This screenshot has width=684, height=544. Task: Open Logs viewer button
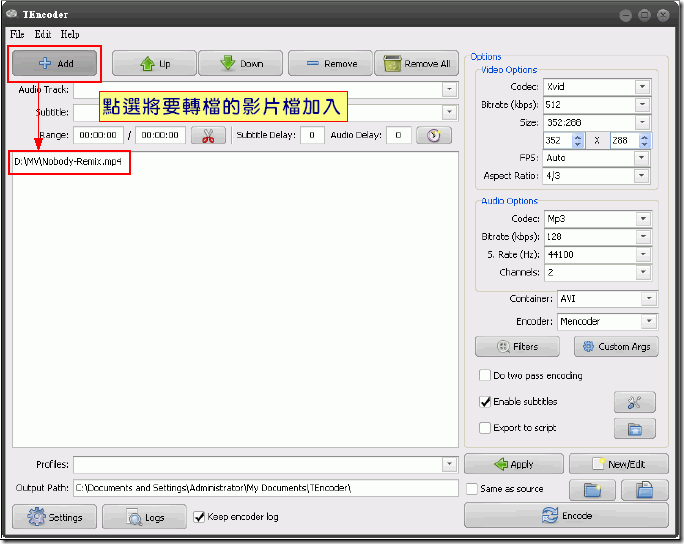click(144, 517)
